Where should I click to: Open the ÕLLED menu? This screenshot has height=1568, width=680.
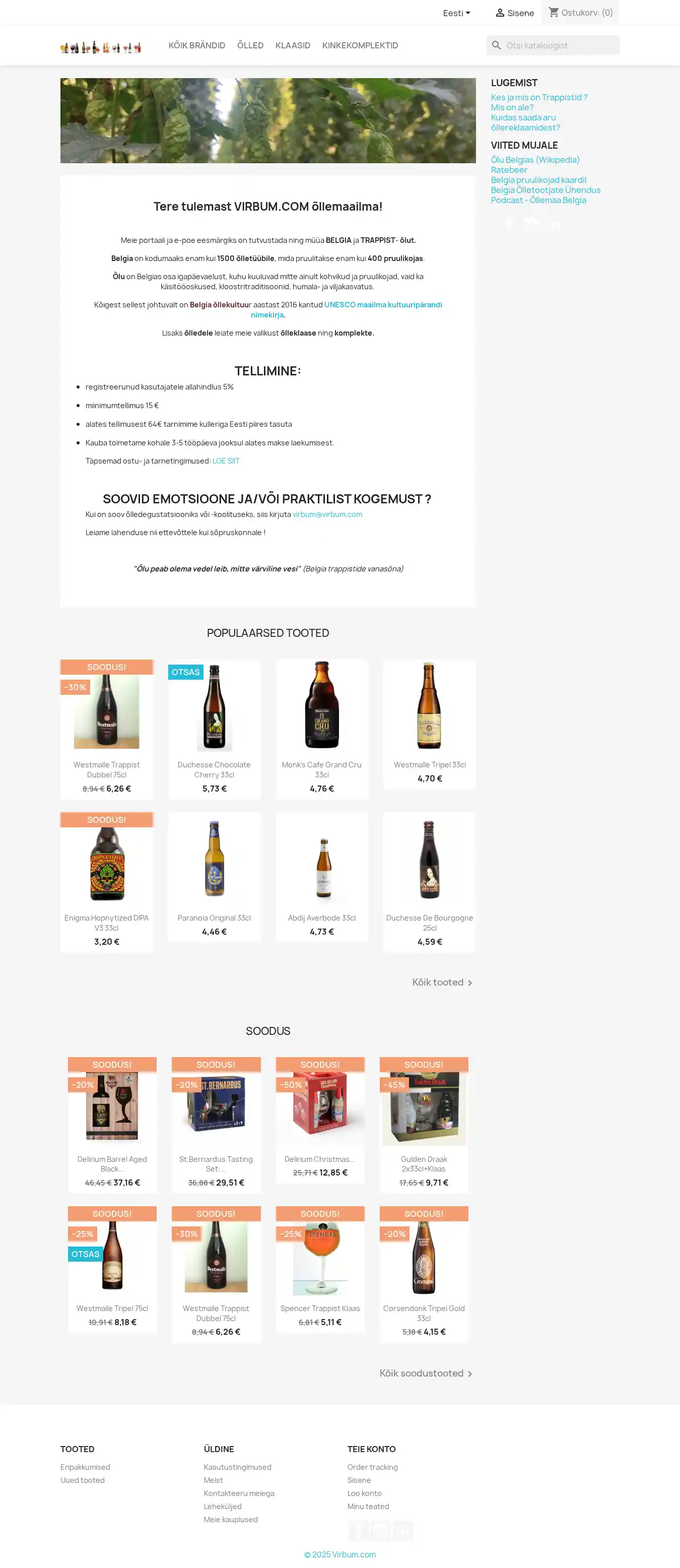pyautogui.click(x=250, y=46)
